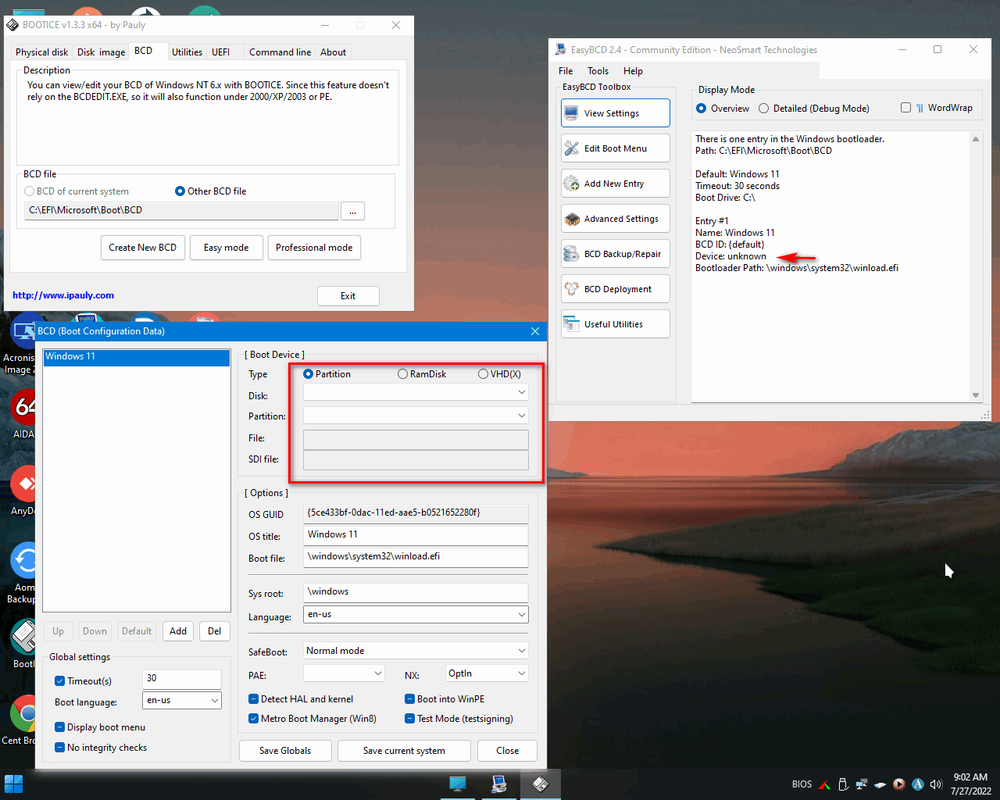Open Useful Utilities in EasyBCD
Viewport: 1000px width, 800px height.
click(x=615, y=323)
